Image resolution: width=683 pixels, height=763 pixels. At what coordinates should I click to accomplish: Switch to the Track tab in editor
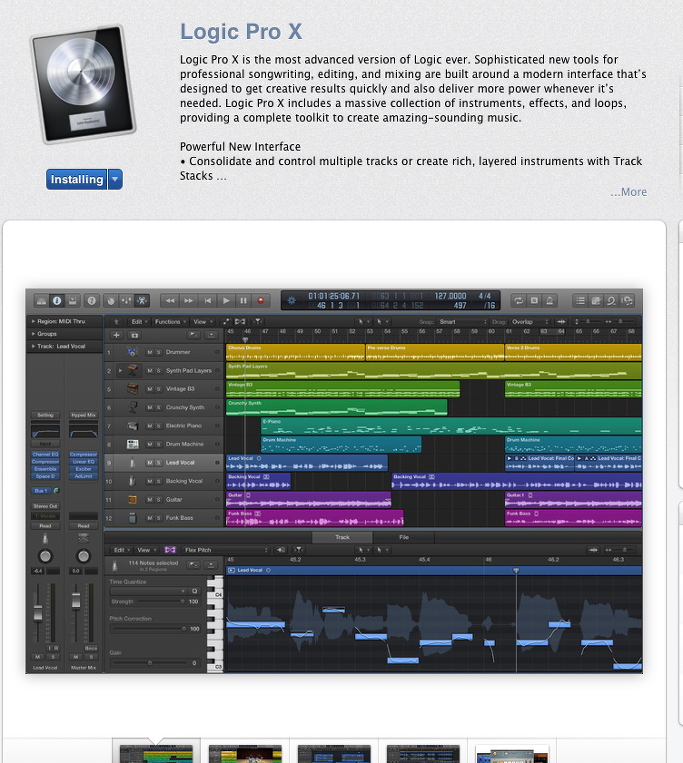coord(342,537)
